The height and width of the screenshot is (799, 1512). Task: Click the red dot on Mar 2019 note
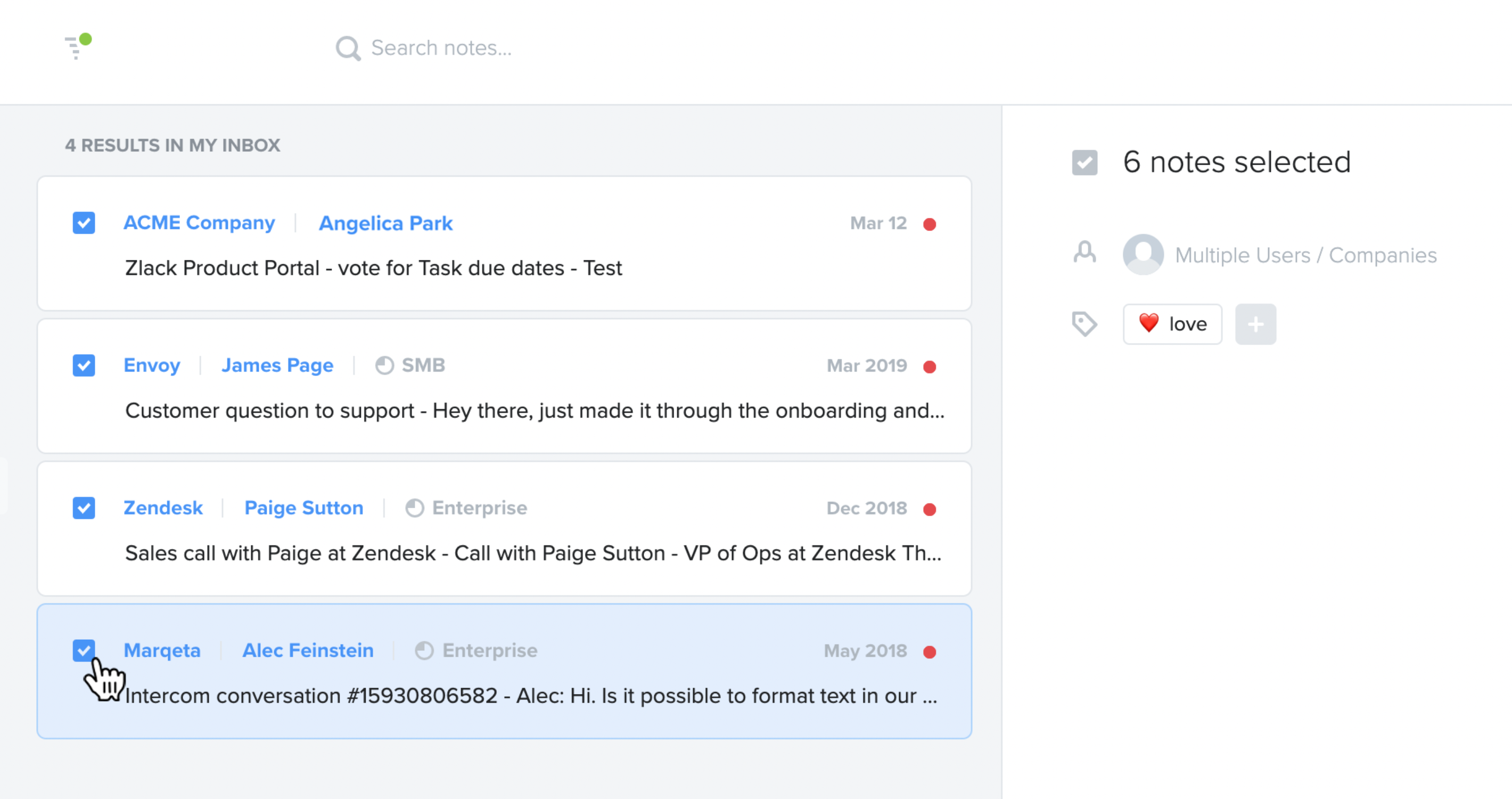click(930, 366)
